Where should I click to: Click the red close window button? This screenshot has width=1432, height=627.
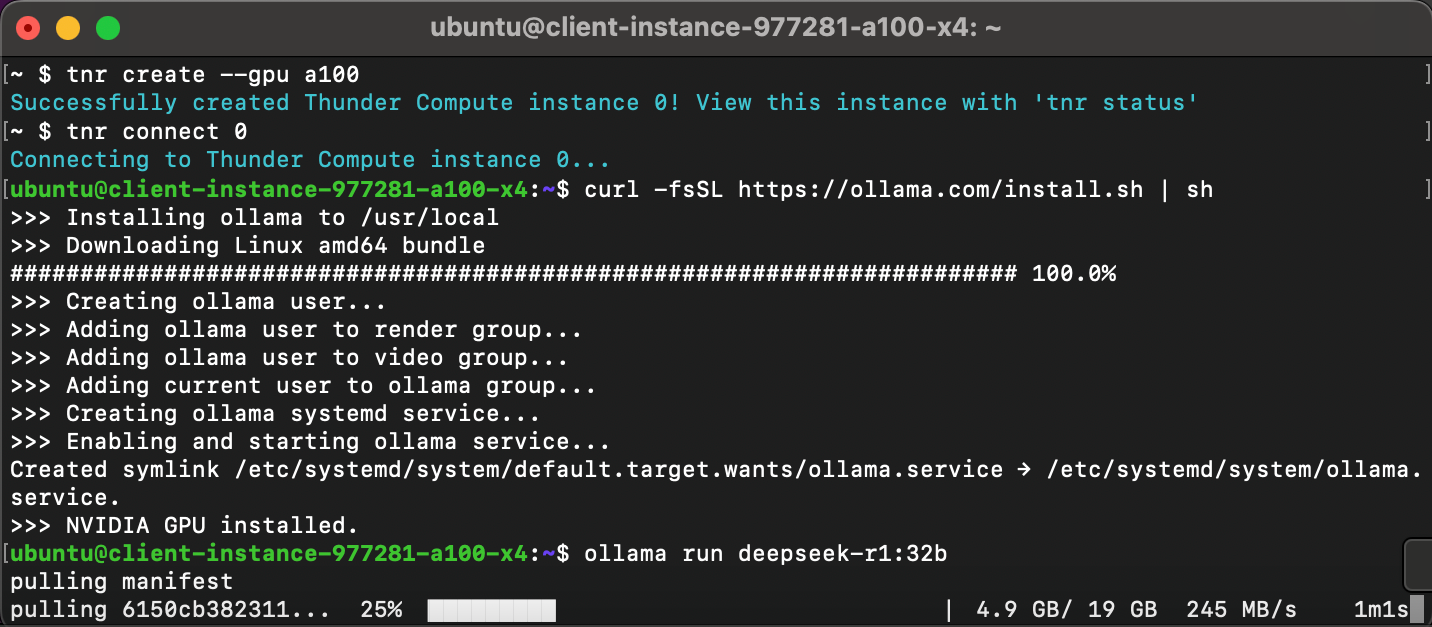27,28
